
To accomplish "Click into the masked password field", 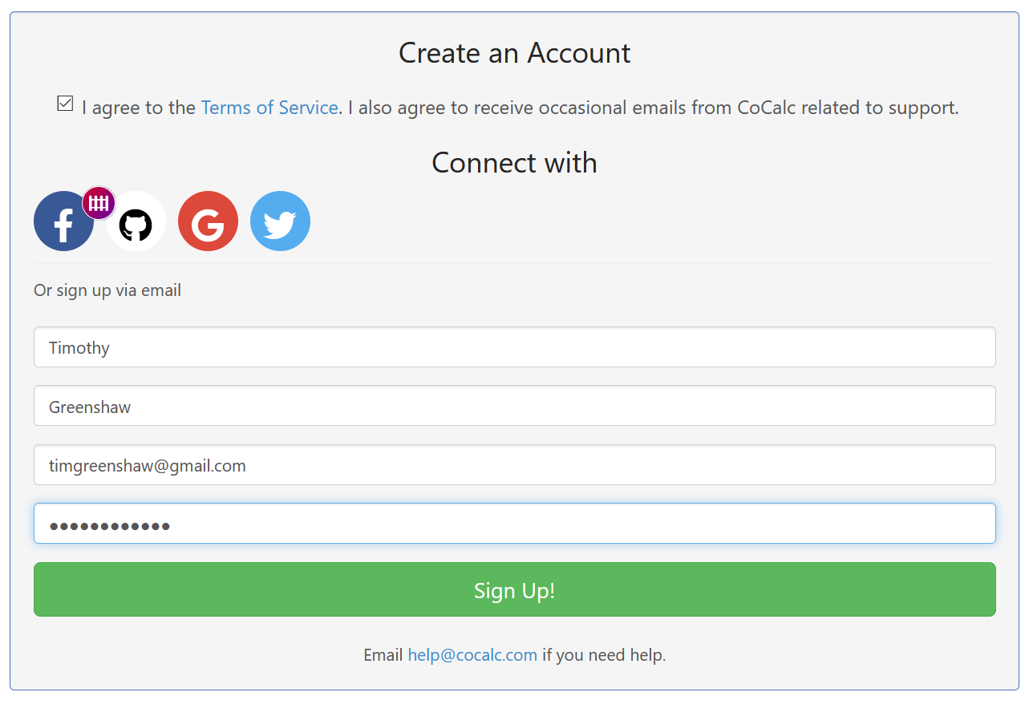I will (x=514, y=524).
